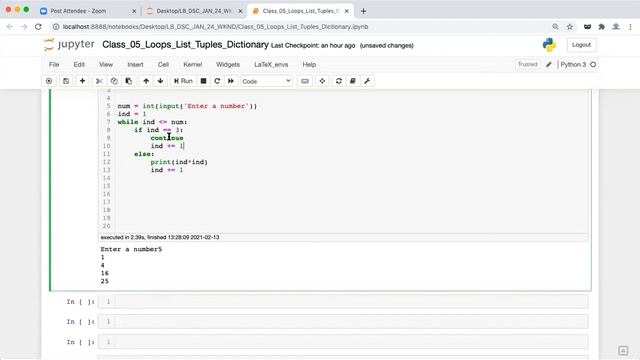The width and height of the screenshot is (640, 360).
Task: Open Chrome three-dot menu
Action: click(x=630, y=27)
